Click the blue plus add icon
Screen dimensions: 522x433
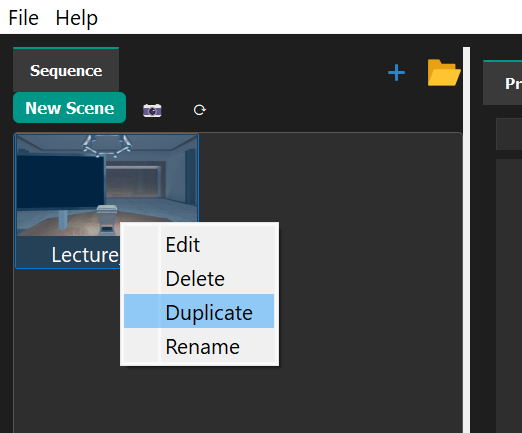[x=396, y=73]
